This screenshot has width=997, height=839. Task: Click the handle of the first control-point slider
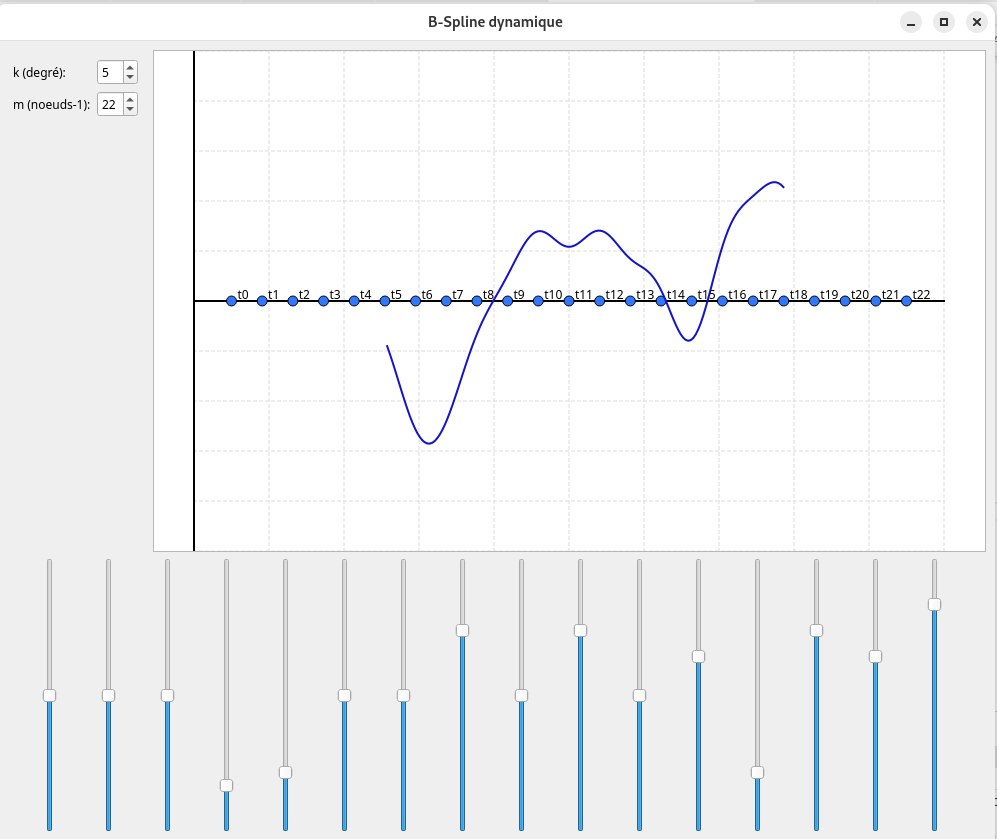pos(49,695)
